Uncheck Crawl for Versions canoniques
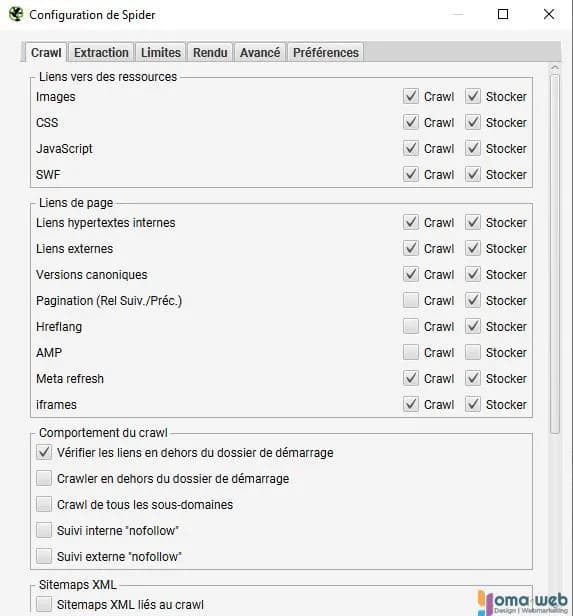This screenshot has height=616, width=573. coord(411,274)
